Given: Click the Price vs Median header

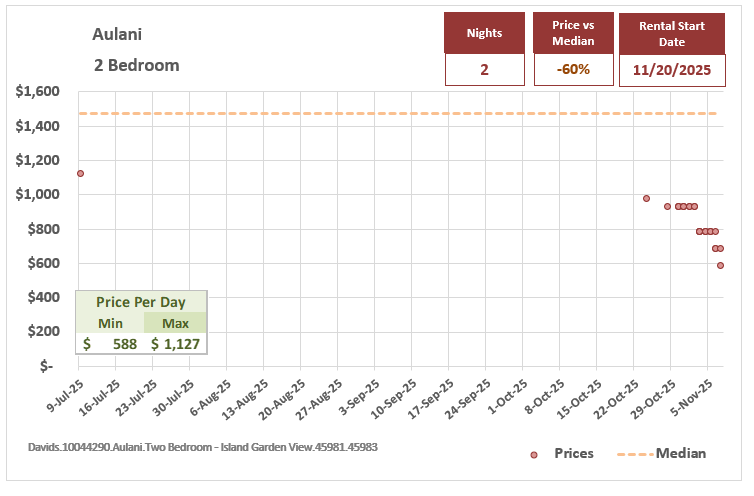Looking at the screenshot, I should point(572,33).
